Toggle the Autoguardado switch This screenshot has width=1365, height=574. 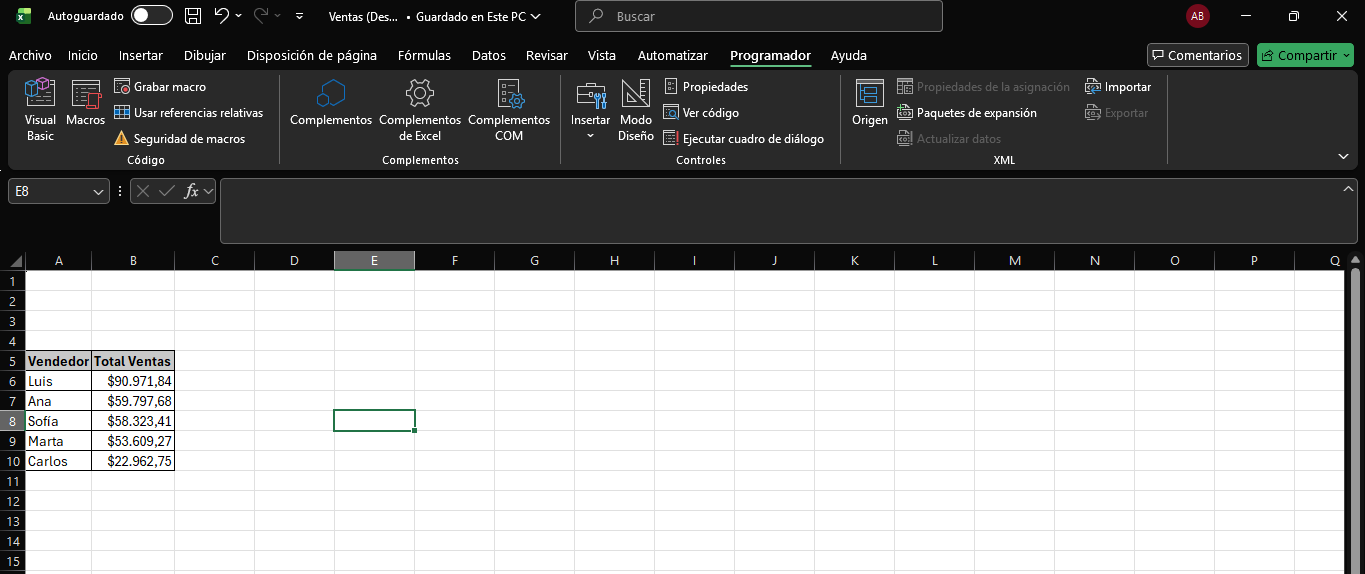click(151, 16)
